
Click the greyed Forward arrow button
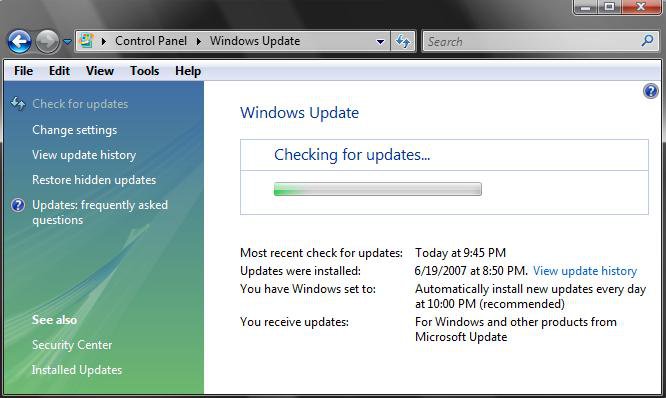click(47, 42)
